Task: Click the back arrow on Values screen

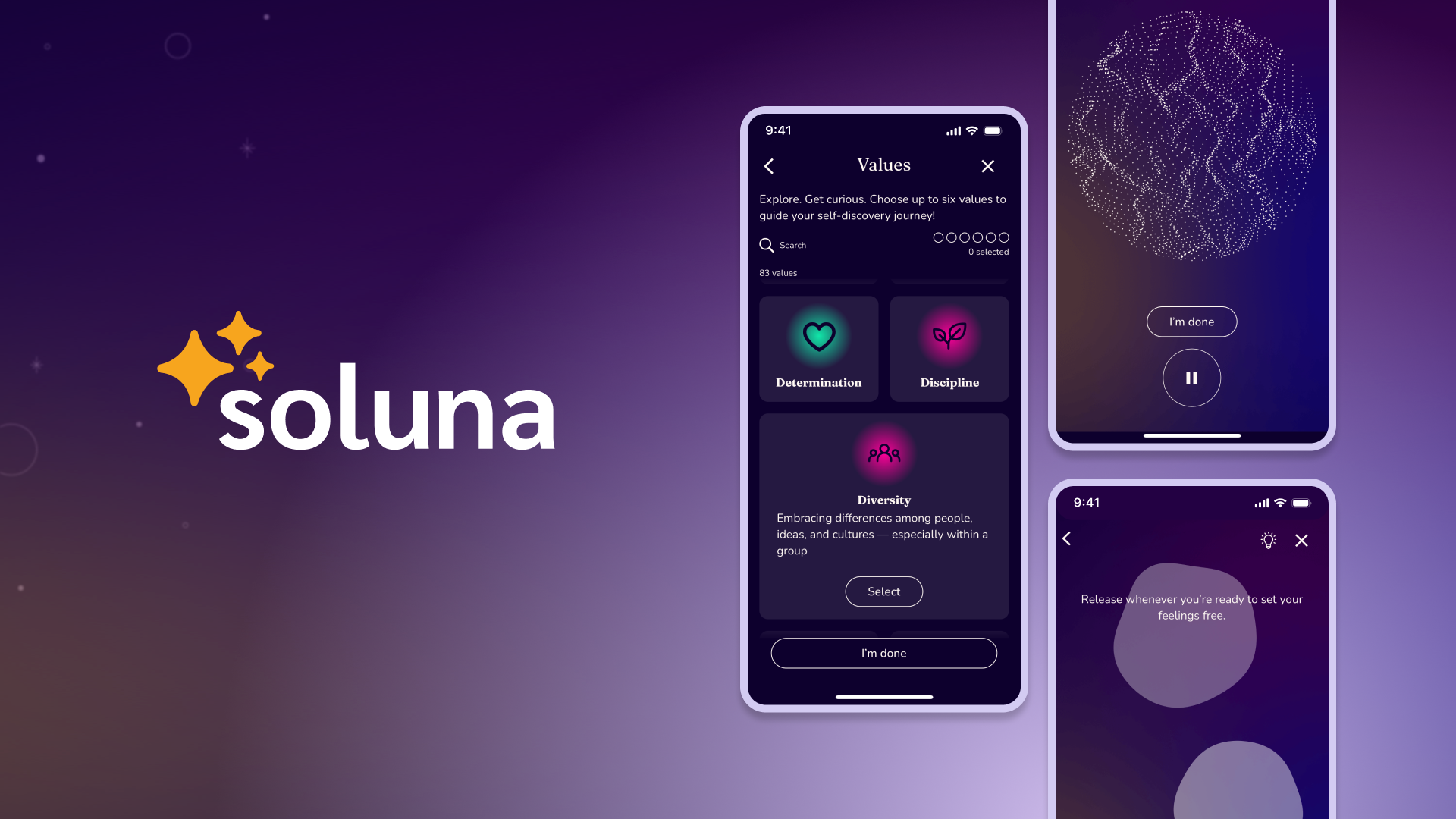Action: (769, 165)
